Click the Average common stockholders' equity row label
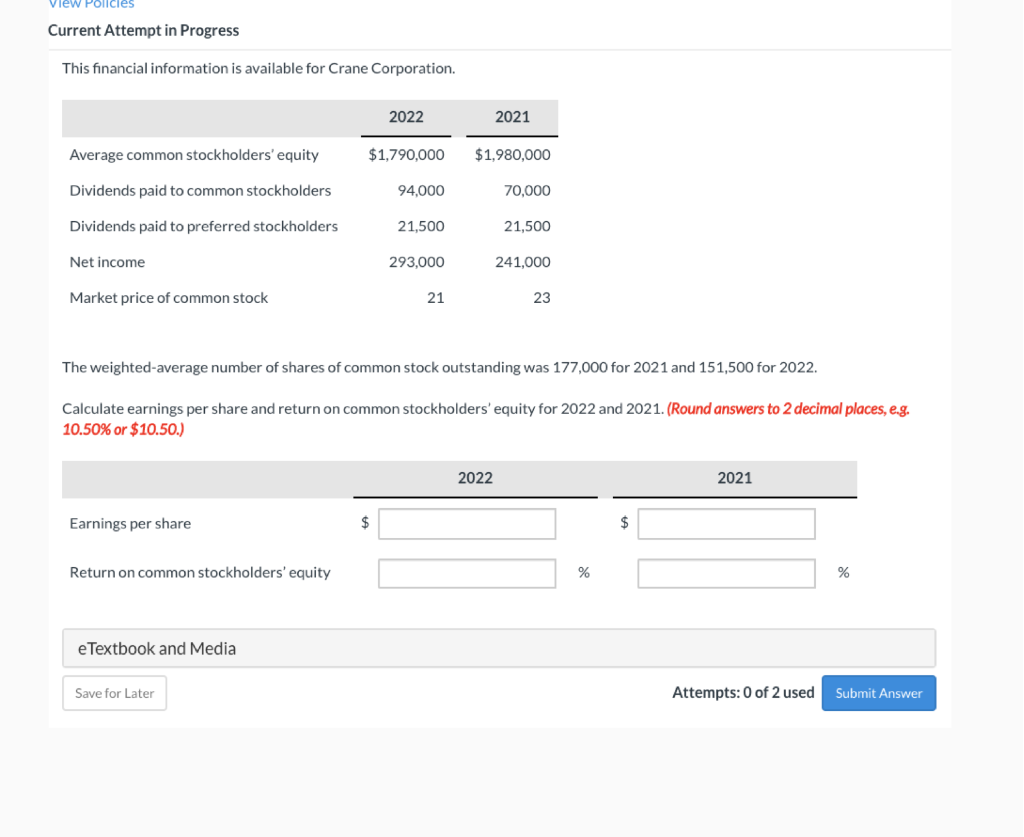1024x837 pixels. 193,154
